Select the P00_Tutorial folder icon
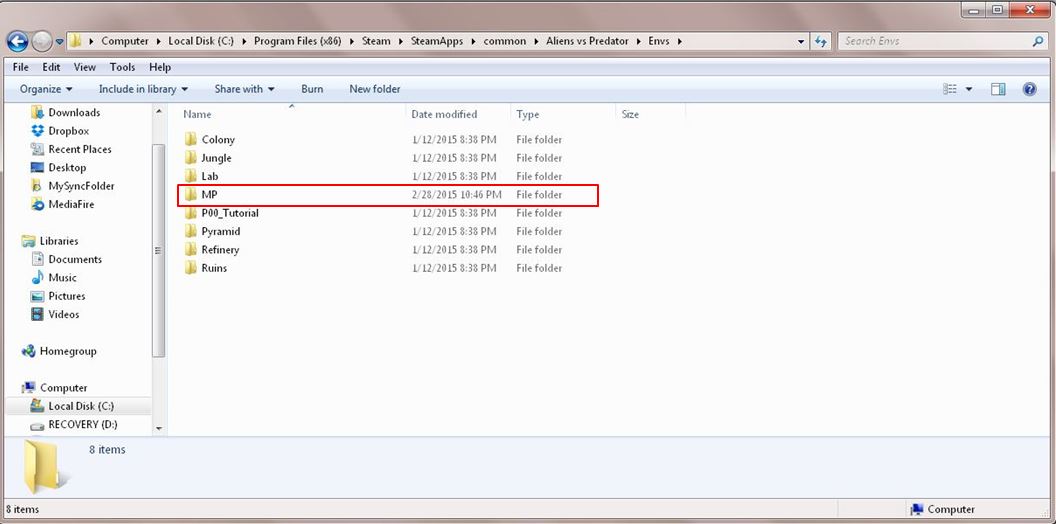This screenshot has height=524, width=1056. click(x=191, y=213)
